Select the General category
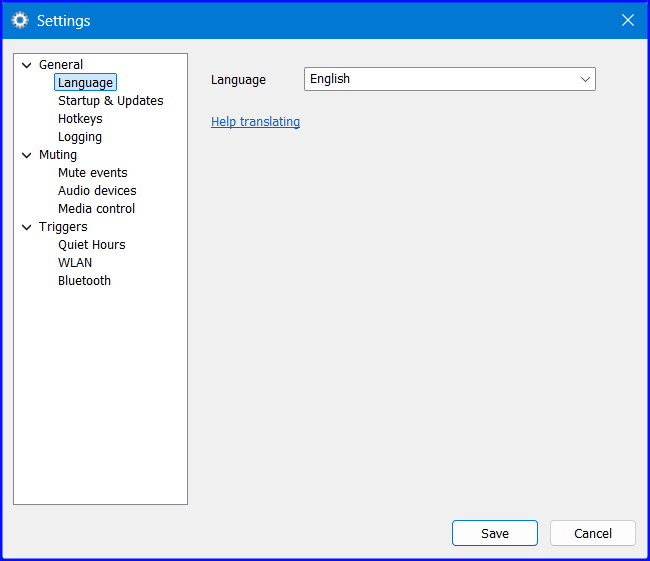 click(61, 65)
